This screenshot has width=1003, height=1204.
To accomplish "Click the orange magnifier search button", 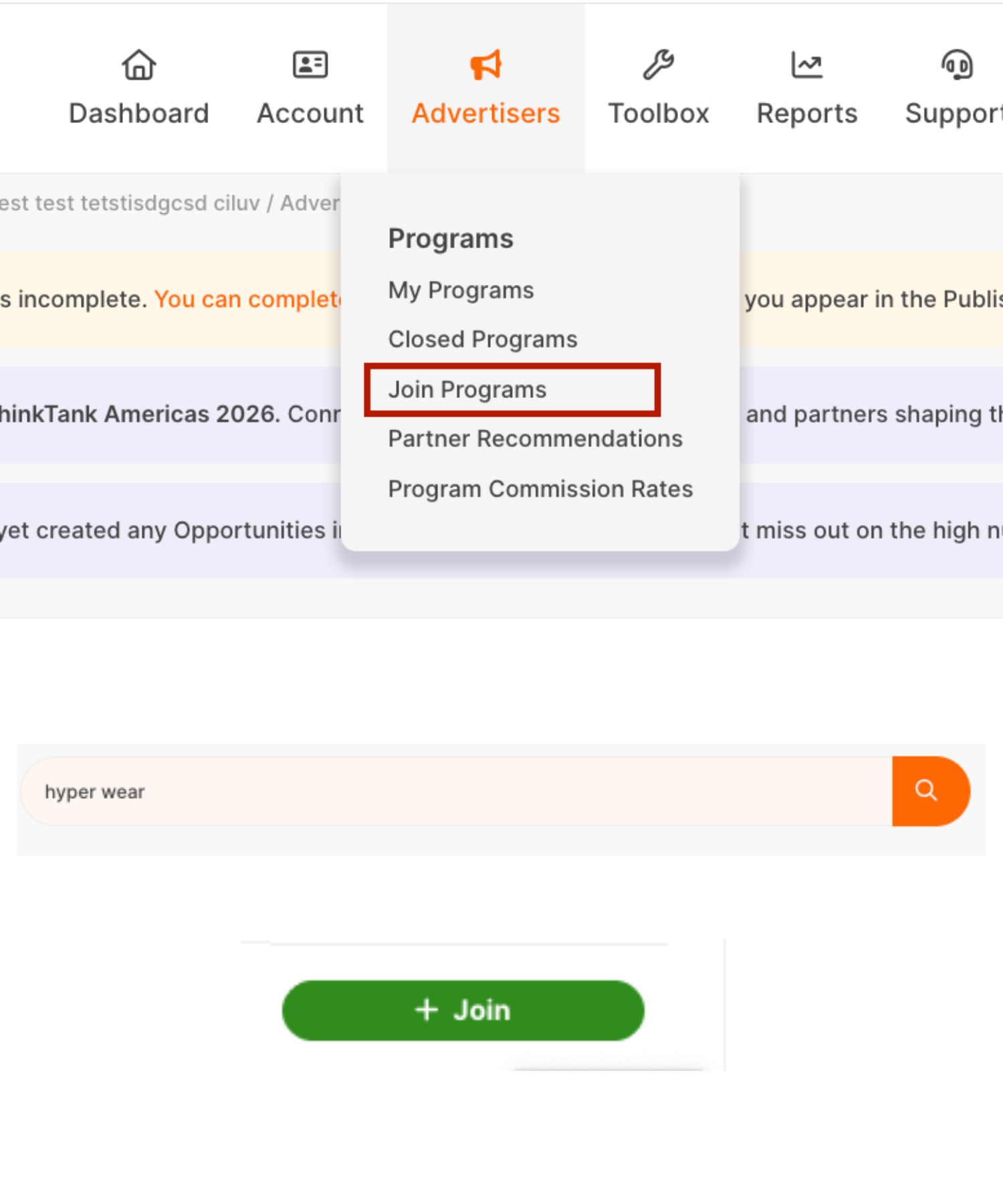I will (x=931, y=791).
